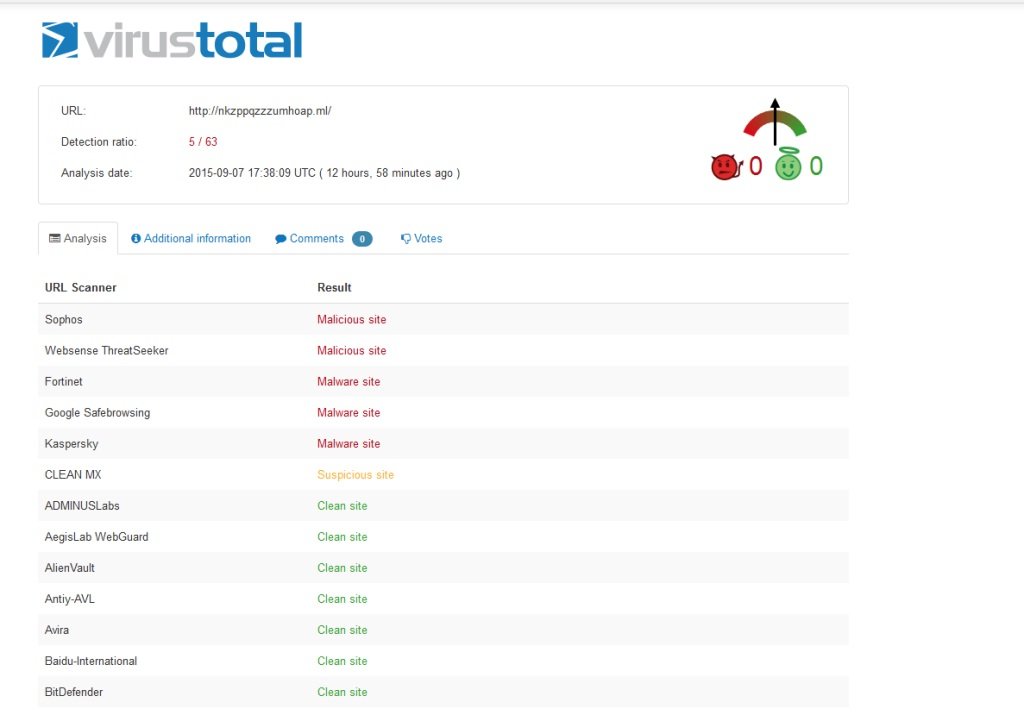1024x715 pixels.
Task: Click the 'Analysis date:' field label
Action: (x=97, y=173)
